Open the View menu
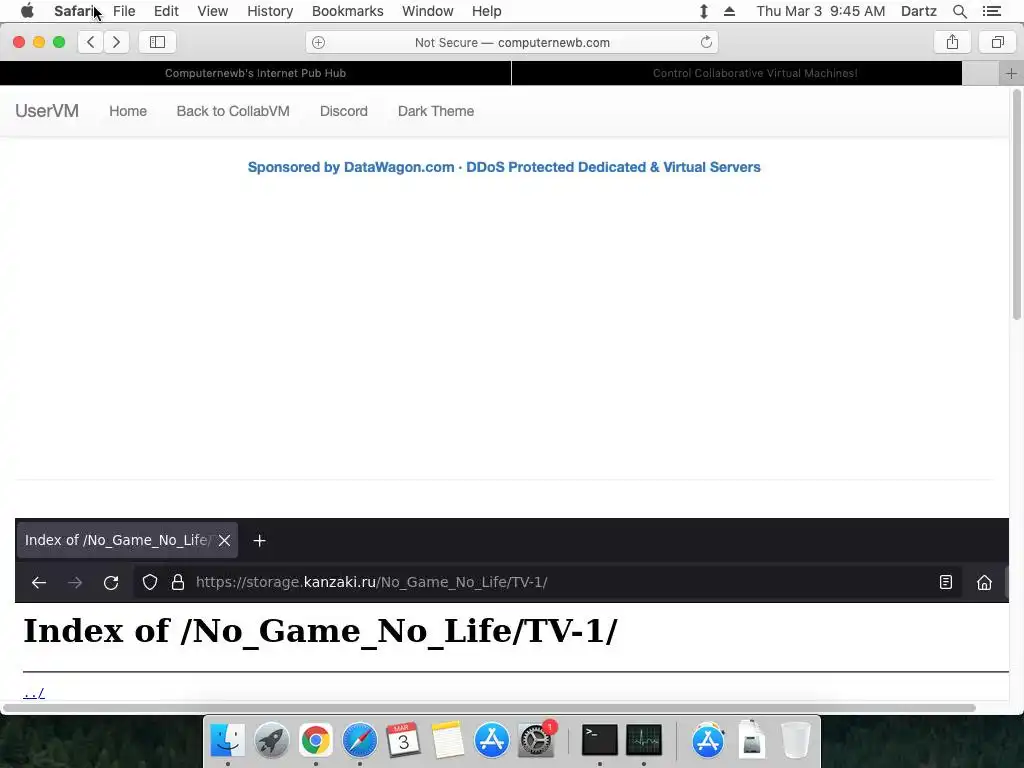The width and height of the screenshot is (1024, 768). pos(213,11)
